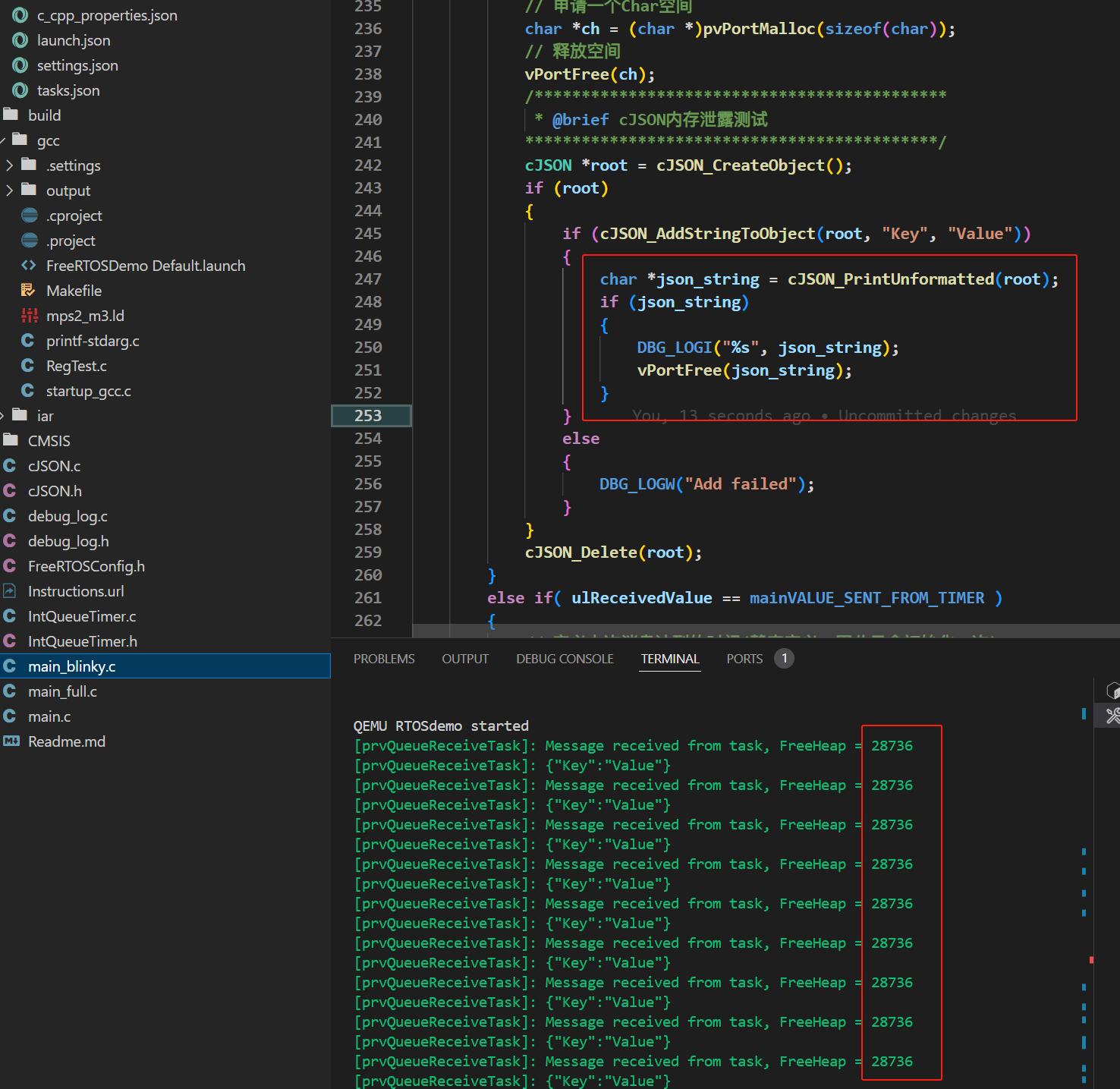Click vPortFree(ch) on line 238
1120x1089 pixels.
(x=590, y=74)
